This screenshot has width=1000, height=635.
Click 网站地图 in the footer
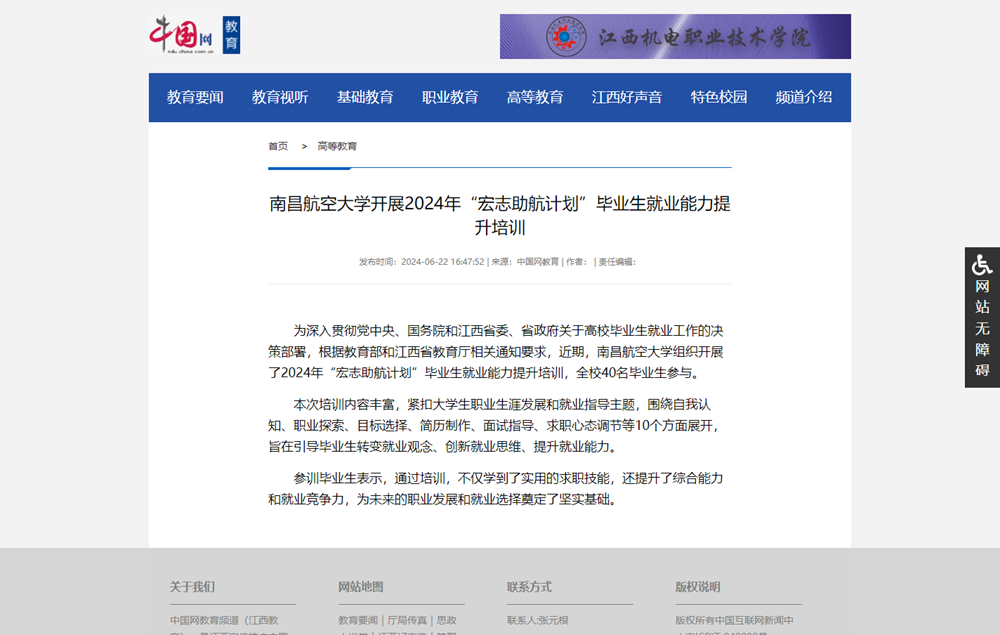pyautogui.click(x=361, y=587)
